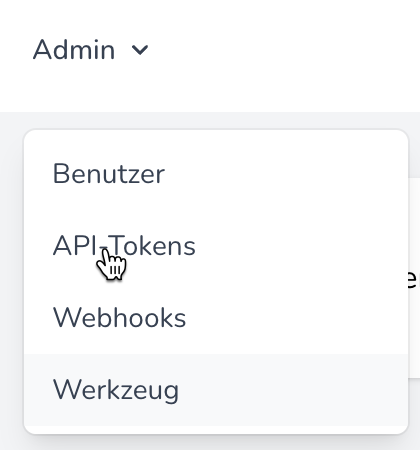Go to Webhooks in the dropdown
The image size is (420, 450).
coord(216,318)
